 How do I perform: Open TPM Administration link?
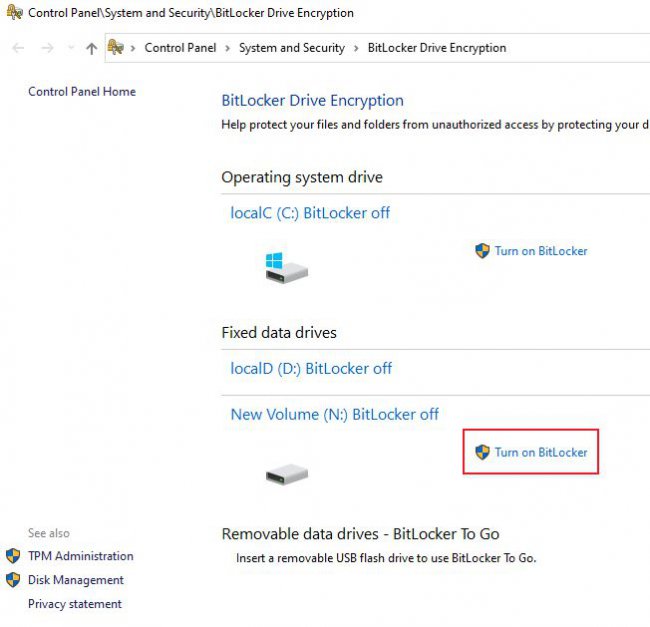click(81, 556)
